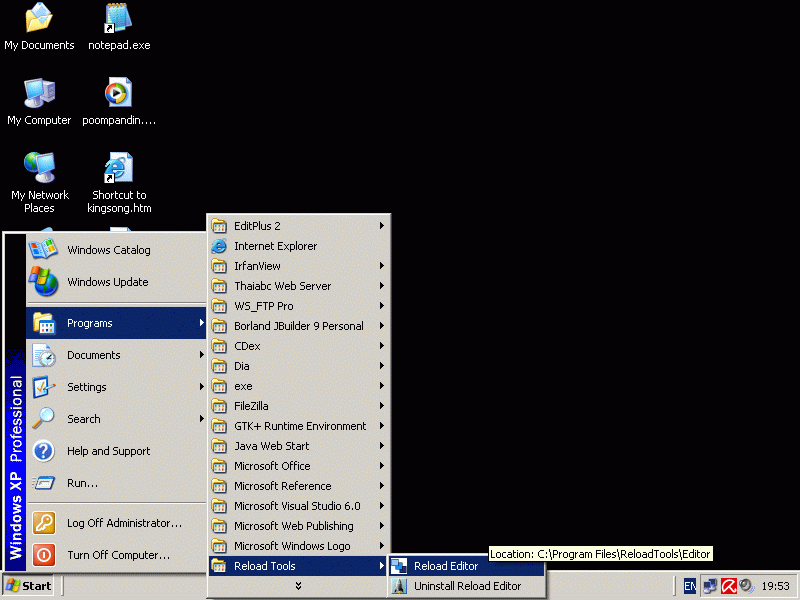The image size is (800, 600).
Task: Open Shortcut to kingsong.htm icon
Action: click(x=118, y=168)
